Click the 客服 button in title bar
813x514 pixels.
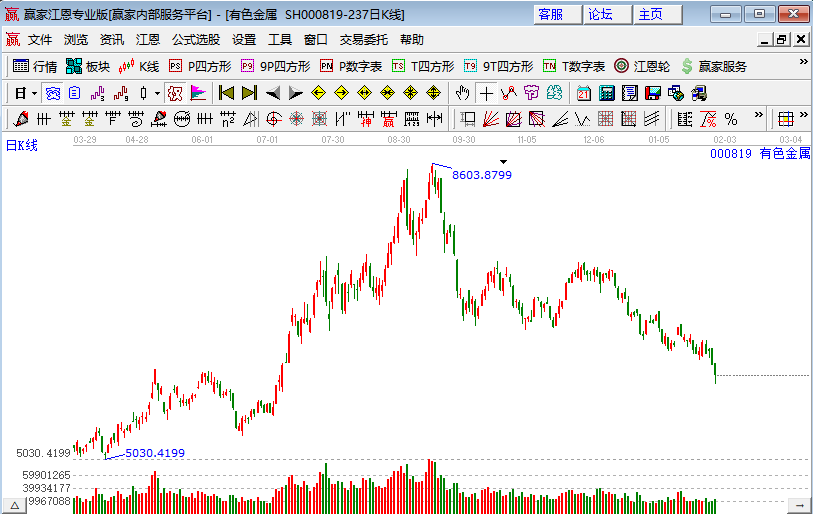tap(557, 15)
